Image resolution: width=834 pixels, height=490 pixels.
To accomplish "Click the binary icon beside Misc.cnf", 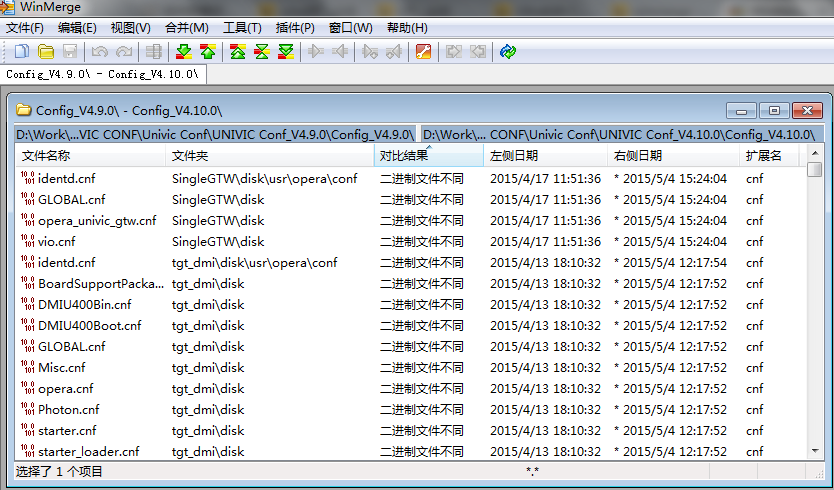I will pyautogui.click(x=28, y=367).
